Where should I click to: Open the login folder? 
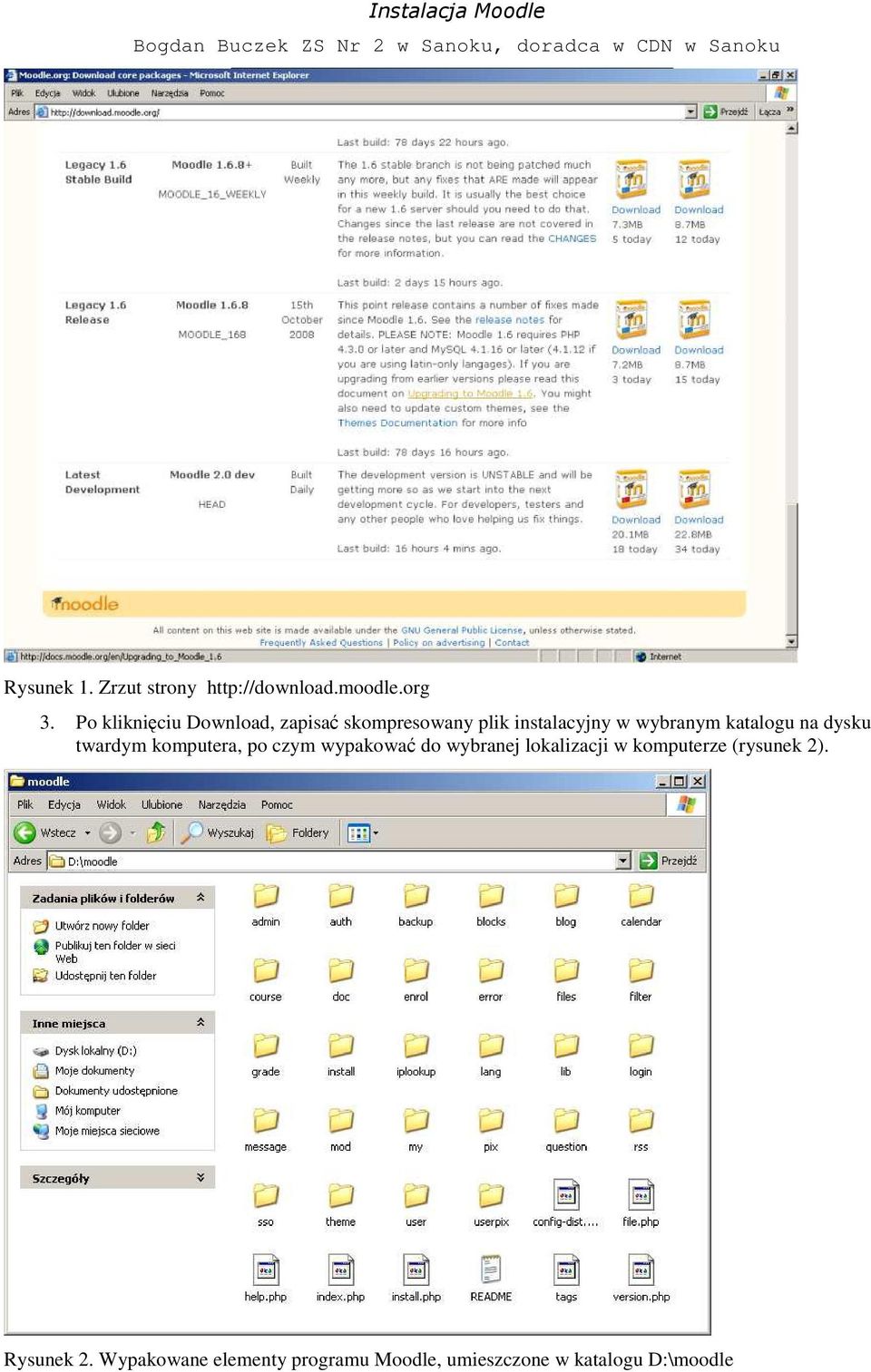pos(641,1055)
